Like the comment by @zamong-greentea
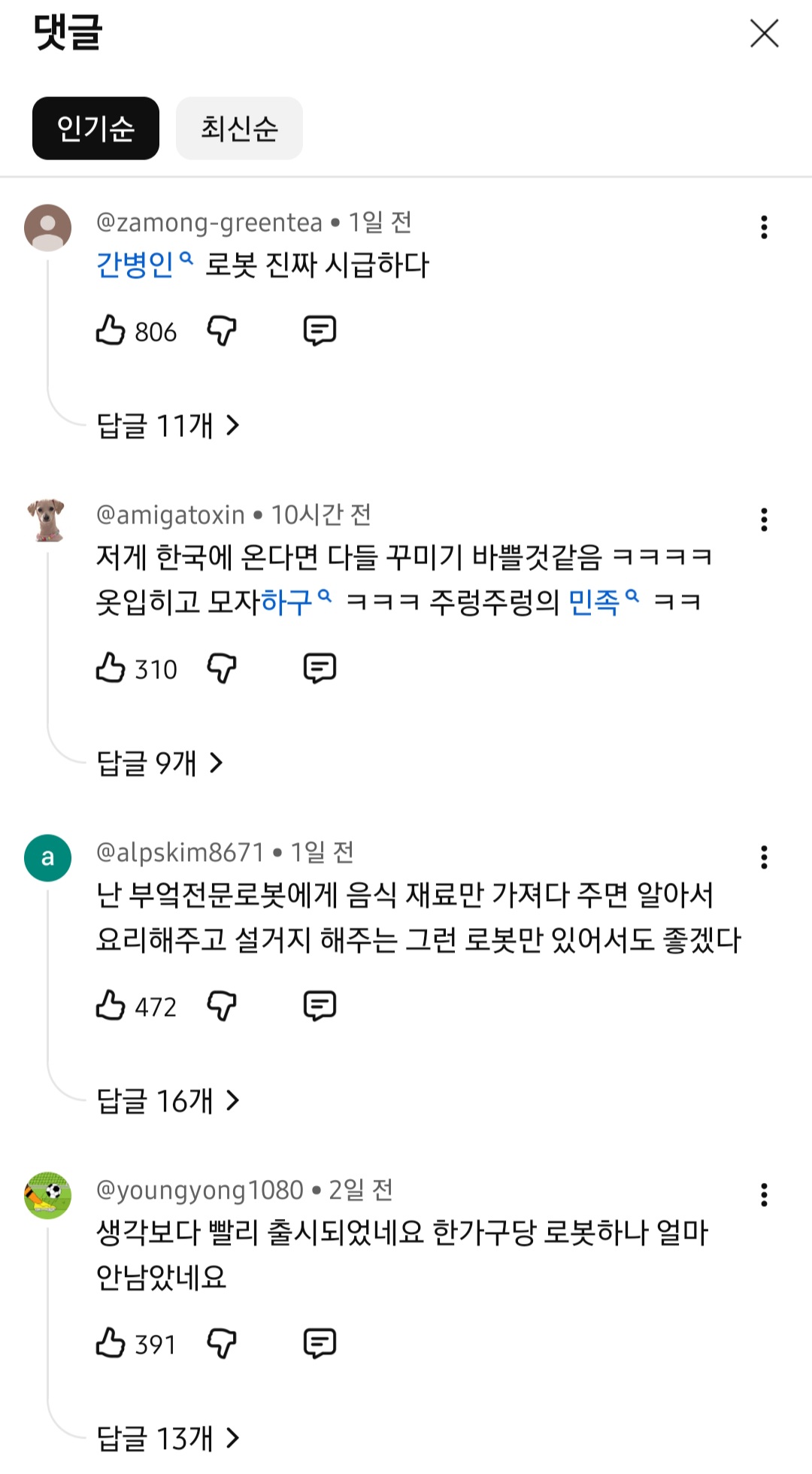 pos(111,331)
